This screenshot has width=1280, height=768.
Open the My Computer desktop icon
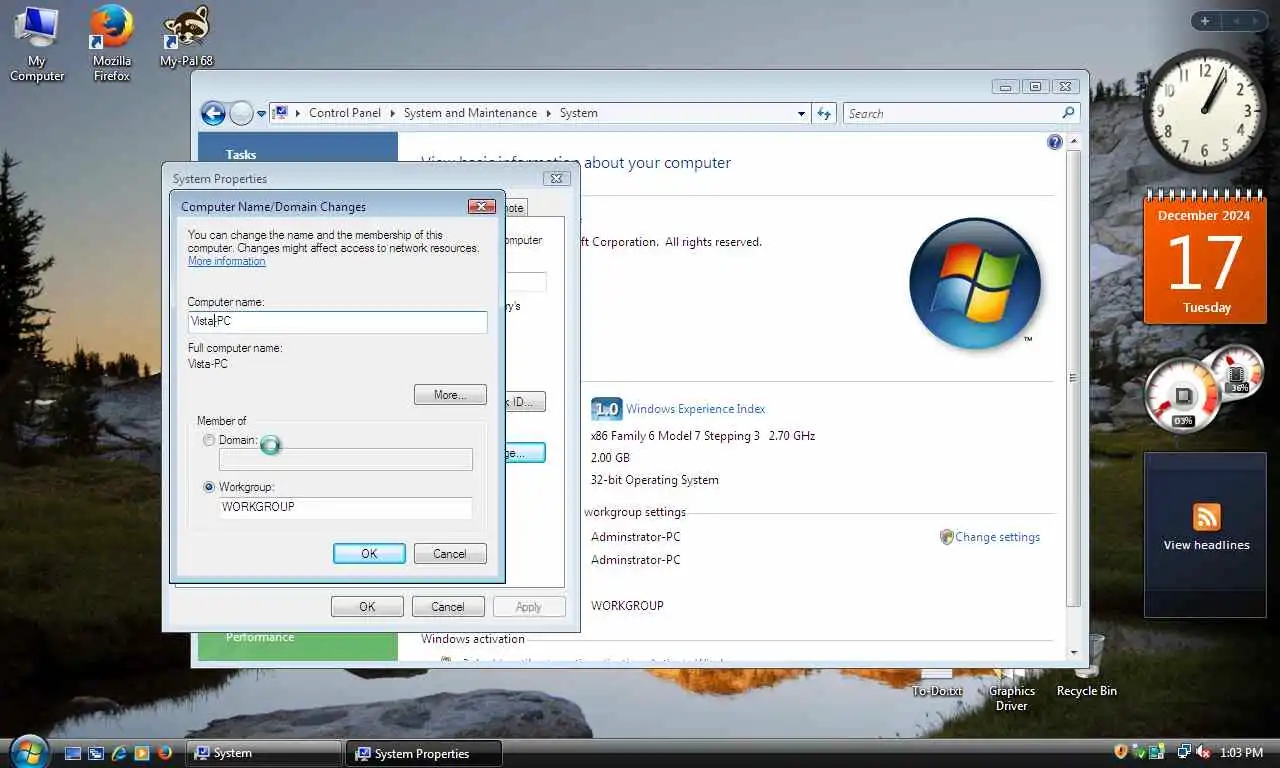coord(37,44)
